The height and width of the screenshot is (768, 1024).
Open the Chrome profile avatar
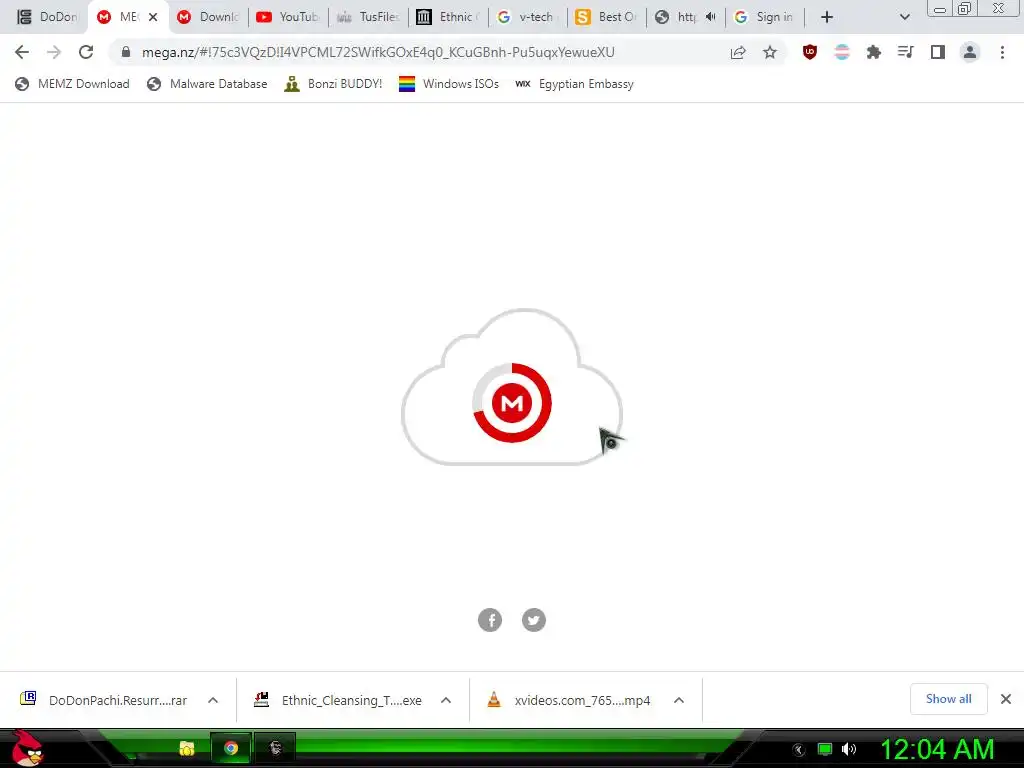[970, 52]
